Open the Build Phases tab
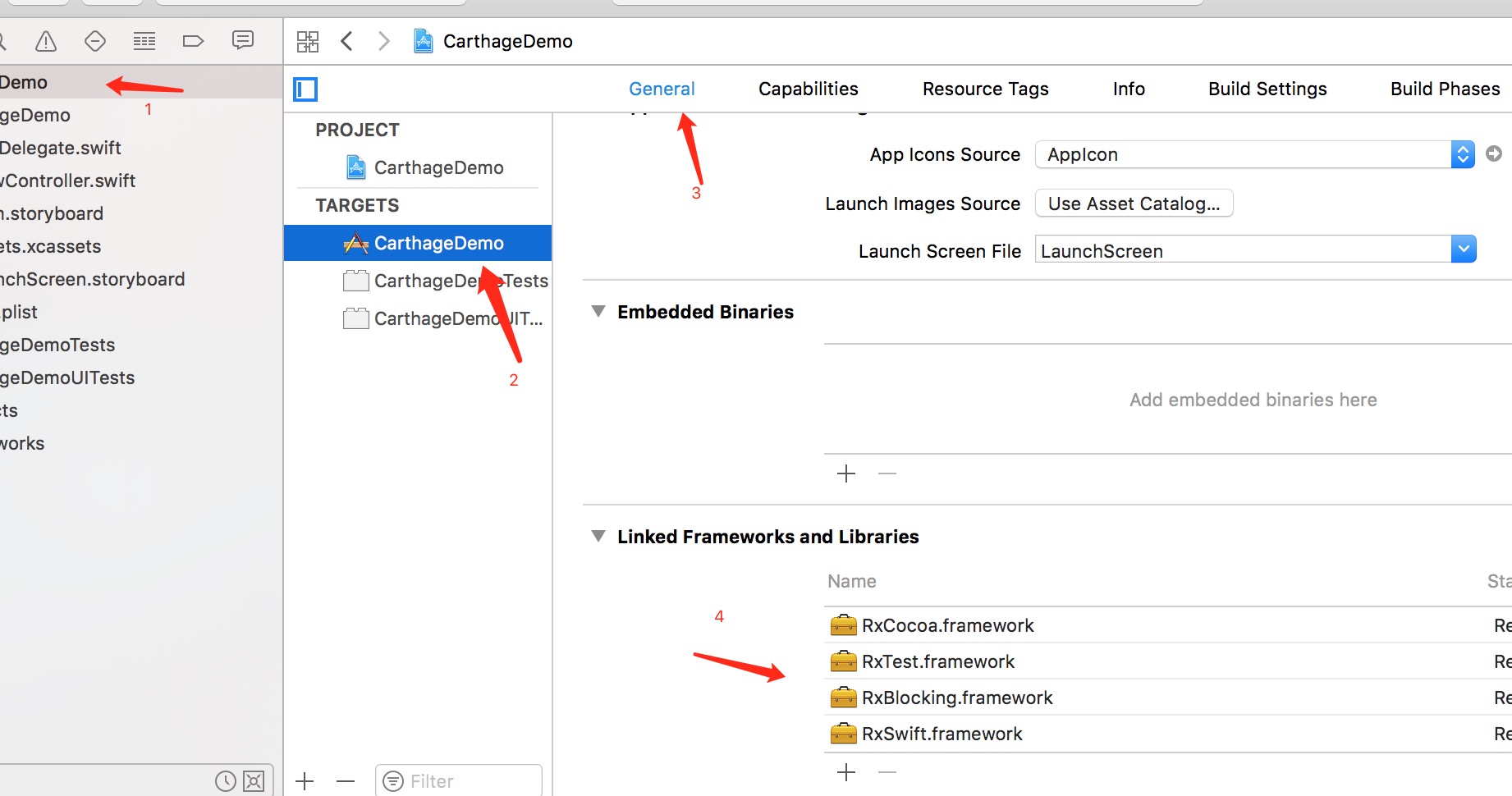1512x796 pixels. [1445, 89]
